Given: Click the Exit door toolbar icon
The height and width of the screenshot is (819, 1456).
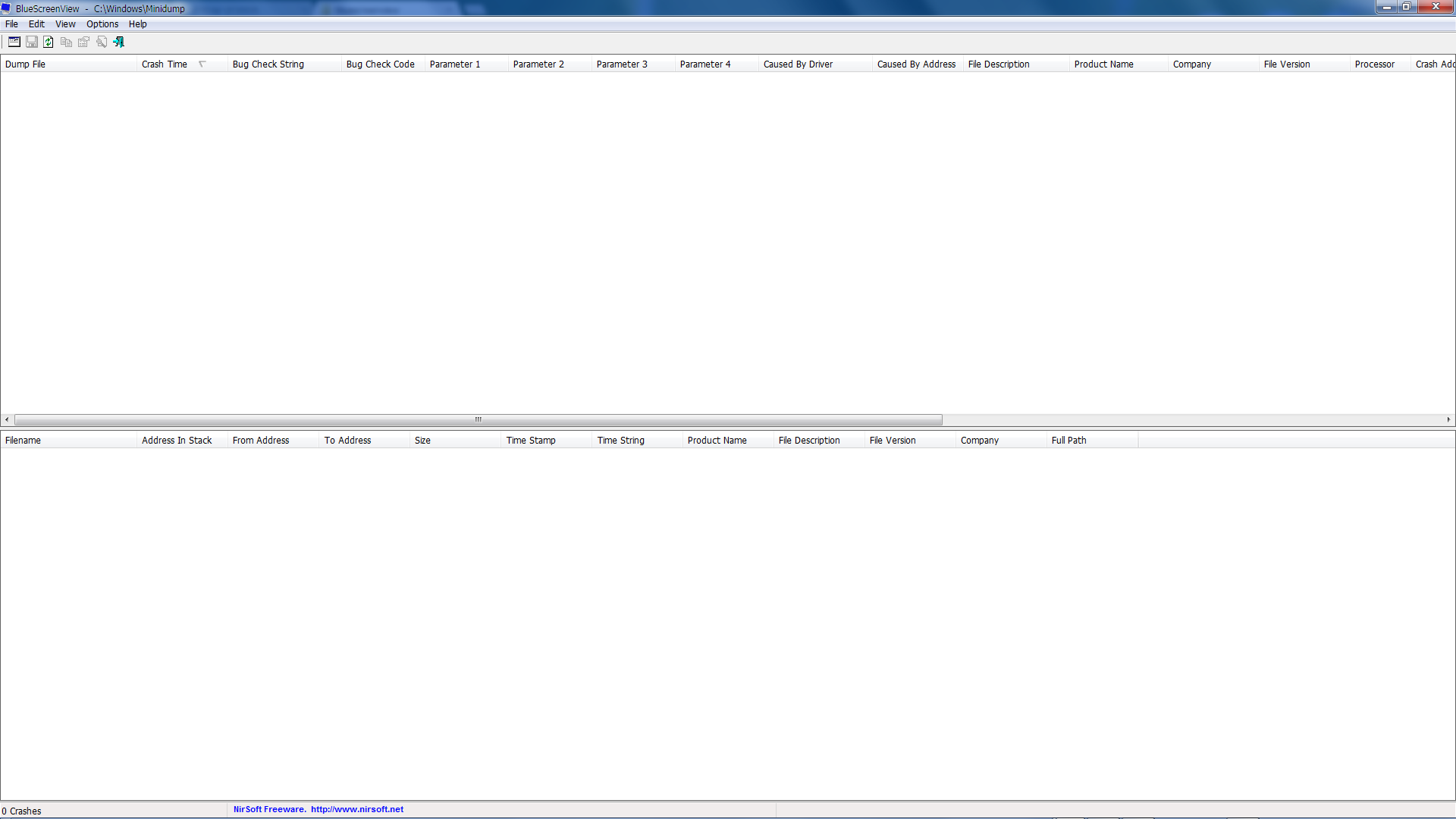Looking at the screenshot, I should tap(119, 42).
